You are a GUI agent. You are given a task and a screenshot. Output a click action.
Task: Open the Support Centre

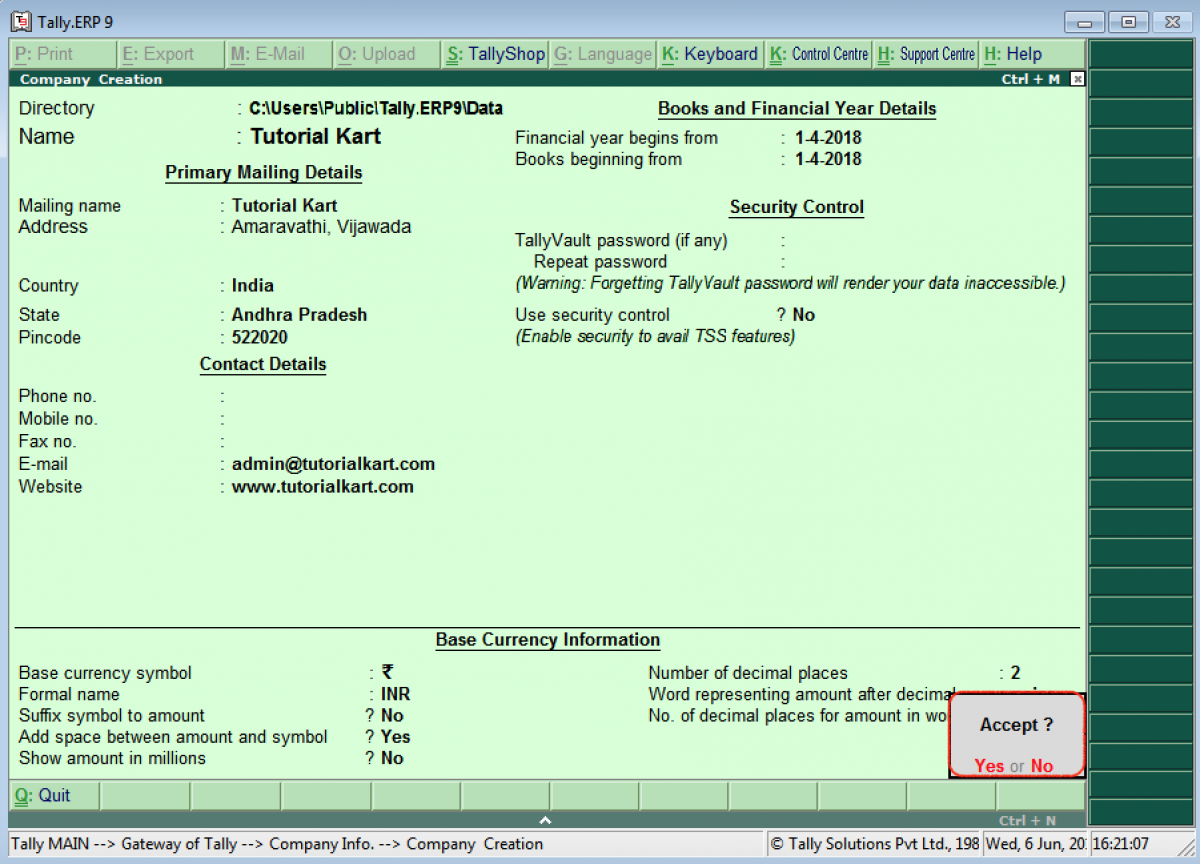(926, 54)
